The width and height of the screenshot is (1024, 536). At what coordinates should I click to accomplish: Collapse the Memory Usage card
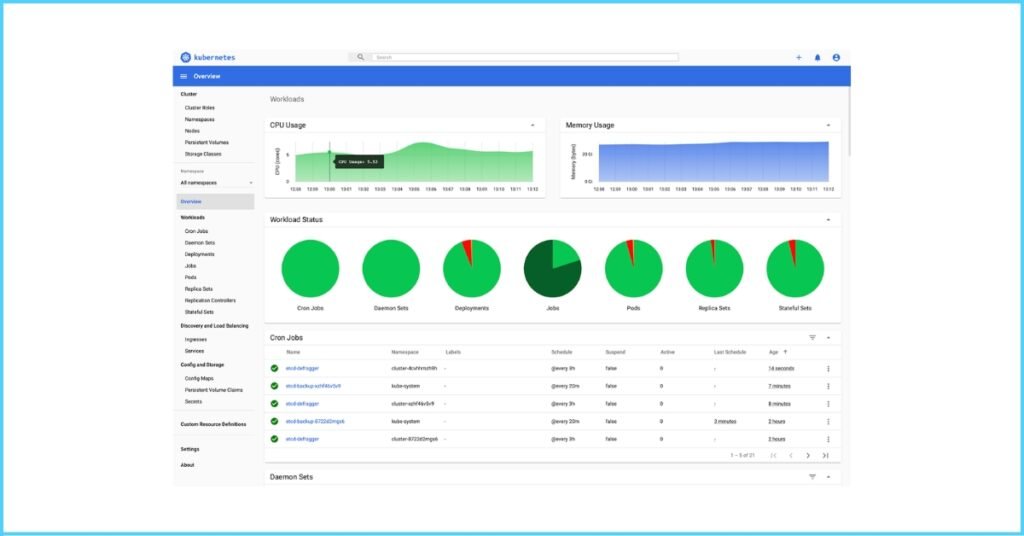[x=828, y=125]
